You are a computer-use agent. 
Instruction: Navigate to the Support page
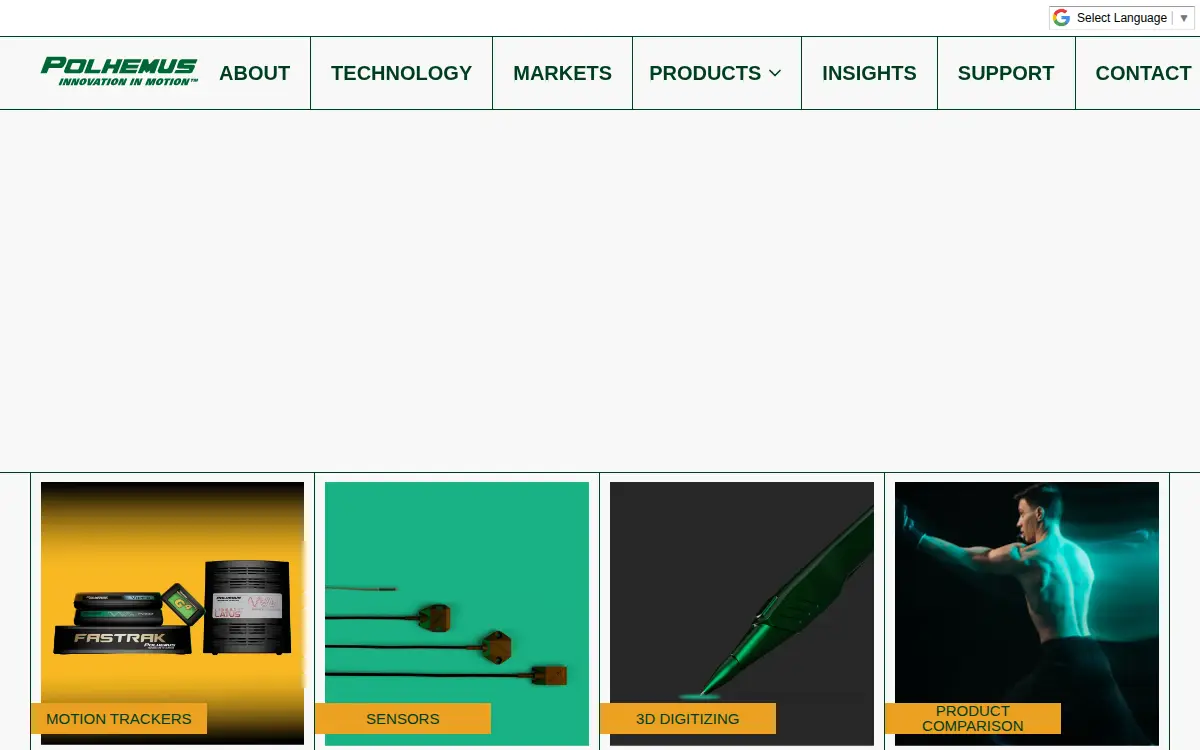pos(1006,73)
